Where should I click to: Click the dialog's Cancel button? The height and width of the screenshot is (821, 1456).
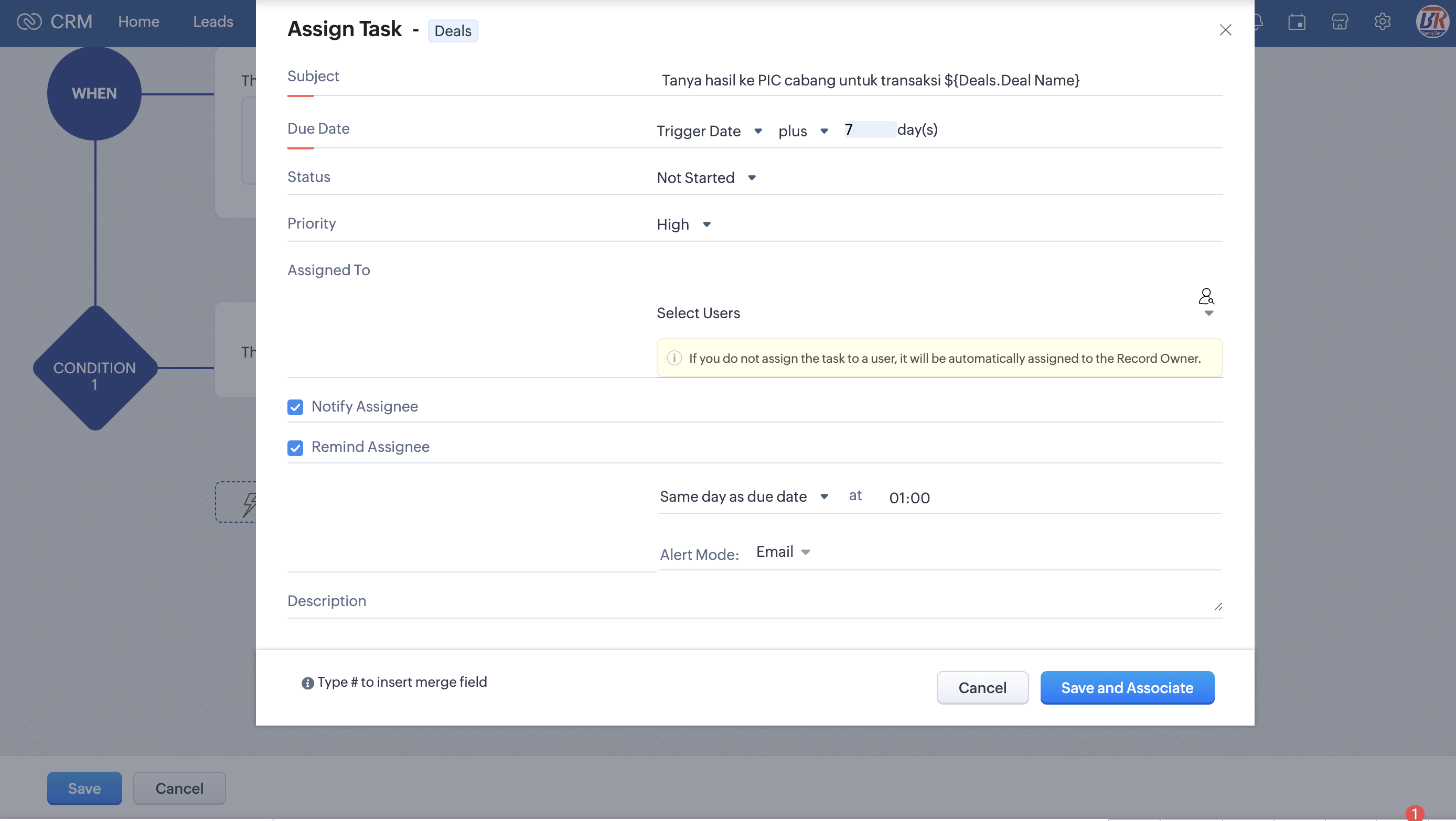tap(982, 687)
